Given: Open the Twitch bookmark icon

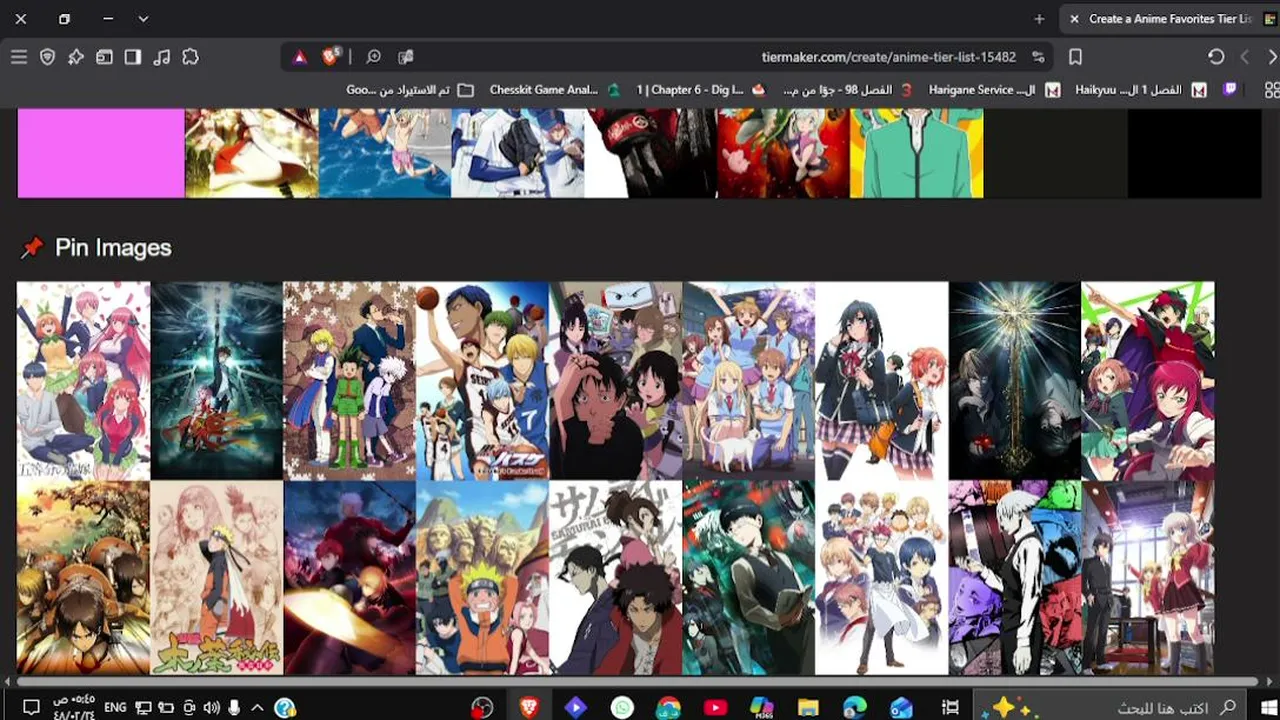Looking at the screenshot, I should tap(1230, 90).
